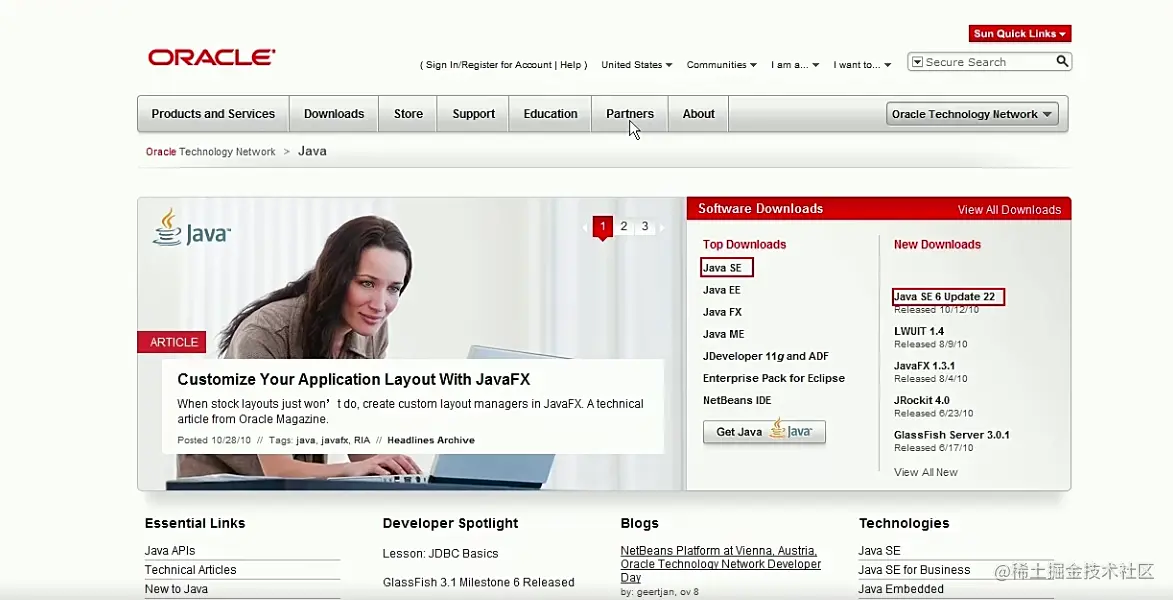Open Java APIs essential link
Image resolution: width=1173 pixels, height=600 pixels.
pos(170,551)
